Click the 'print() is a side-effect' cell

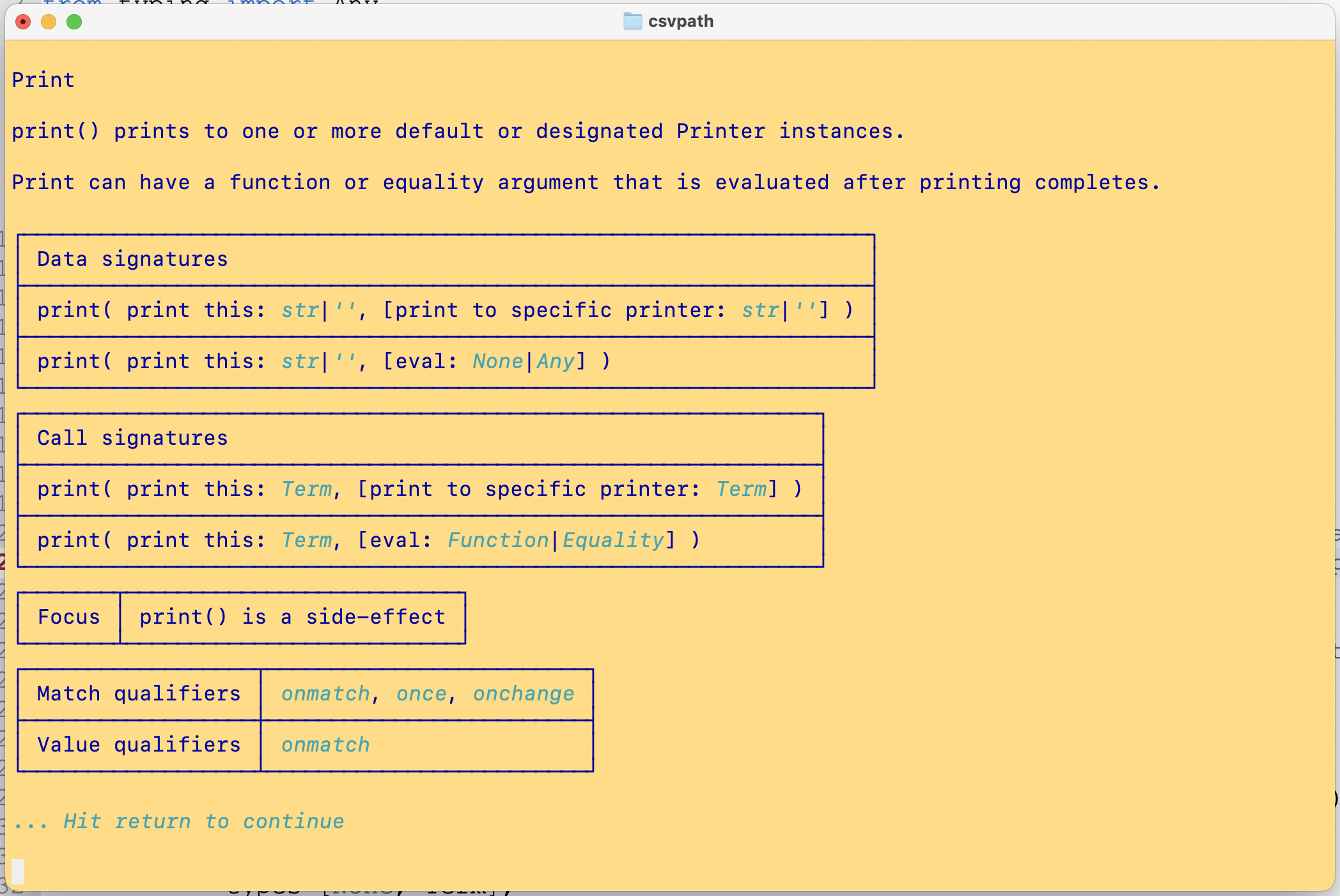coord(292,617)
